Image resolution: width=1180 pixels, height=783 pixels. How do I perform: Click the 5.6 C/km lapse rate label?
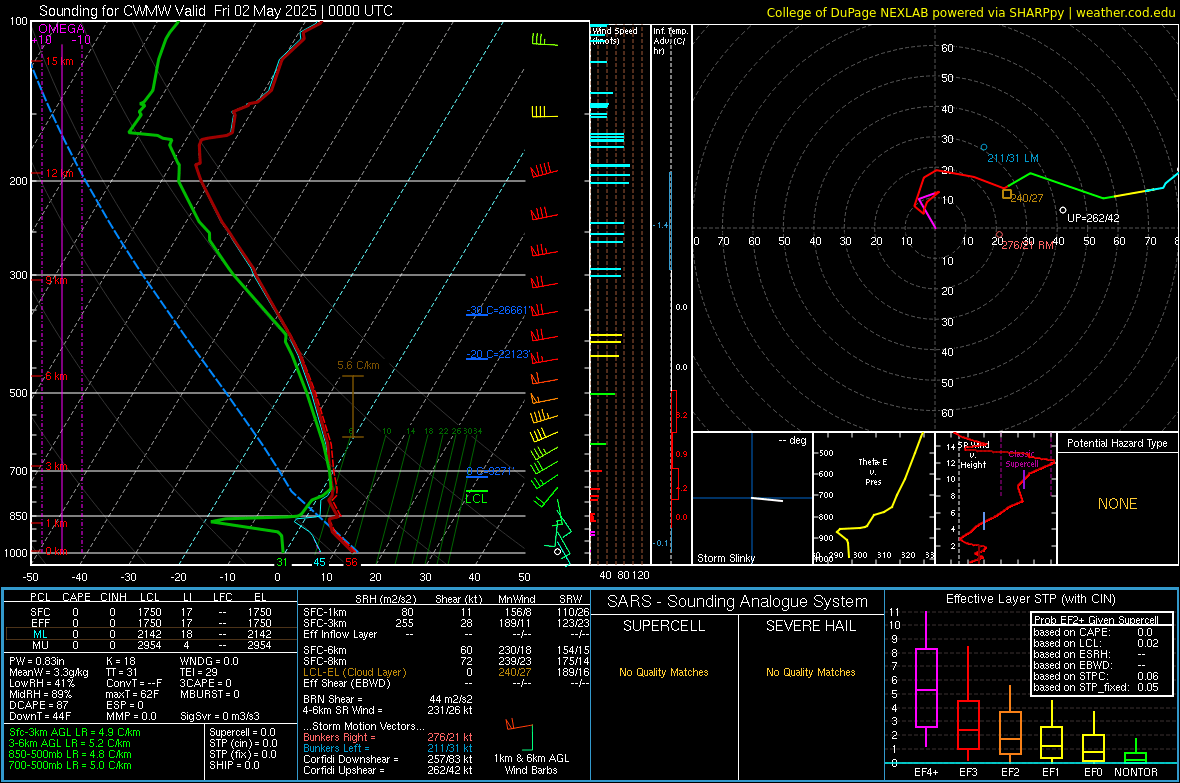coord(358,365)
